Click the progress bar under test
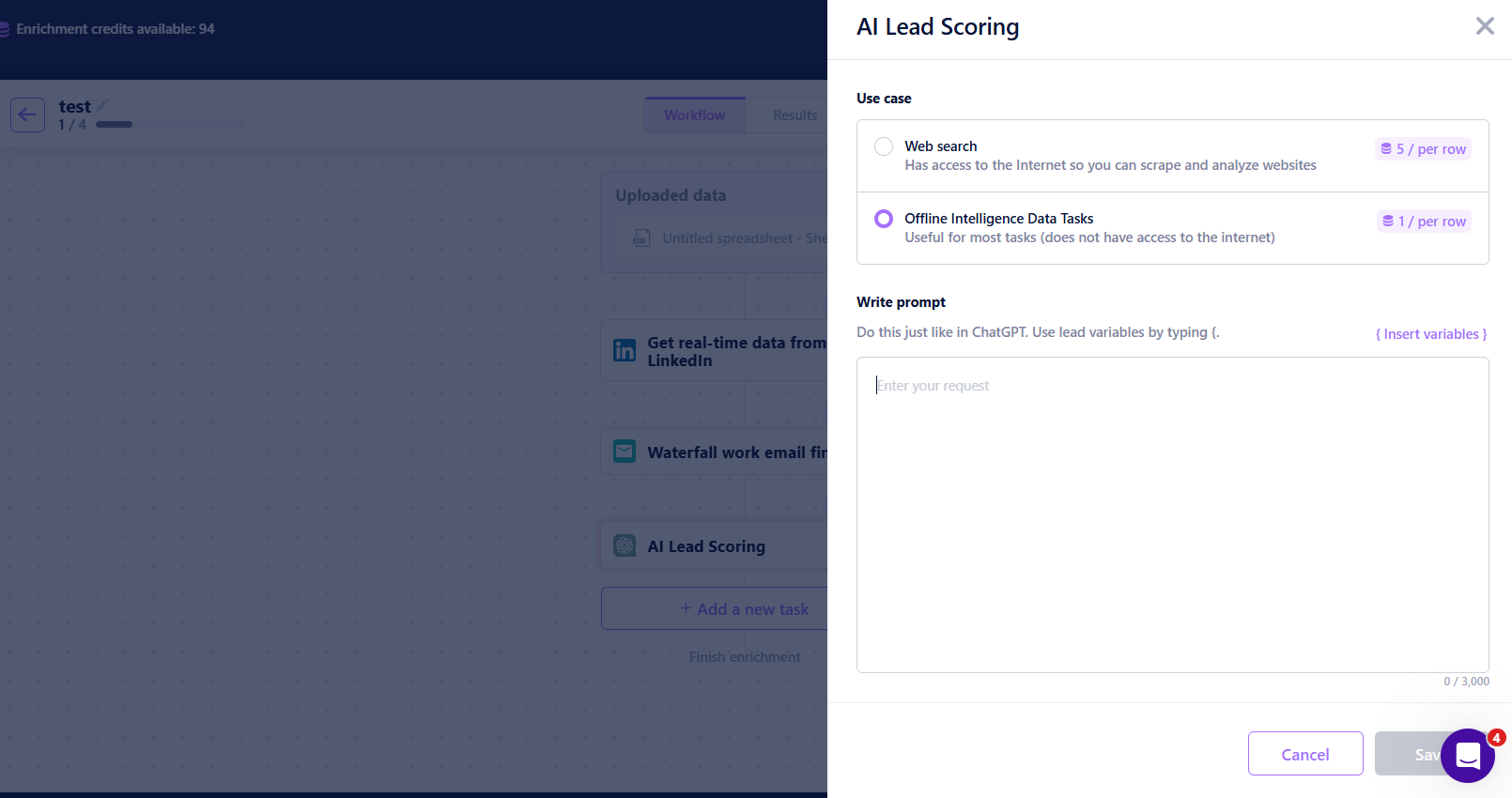The height and width of the screenshot is (798, 1512). (x=169, y=124)
